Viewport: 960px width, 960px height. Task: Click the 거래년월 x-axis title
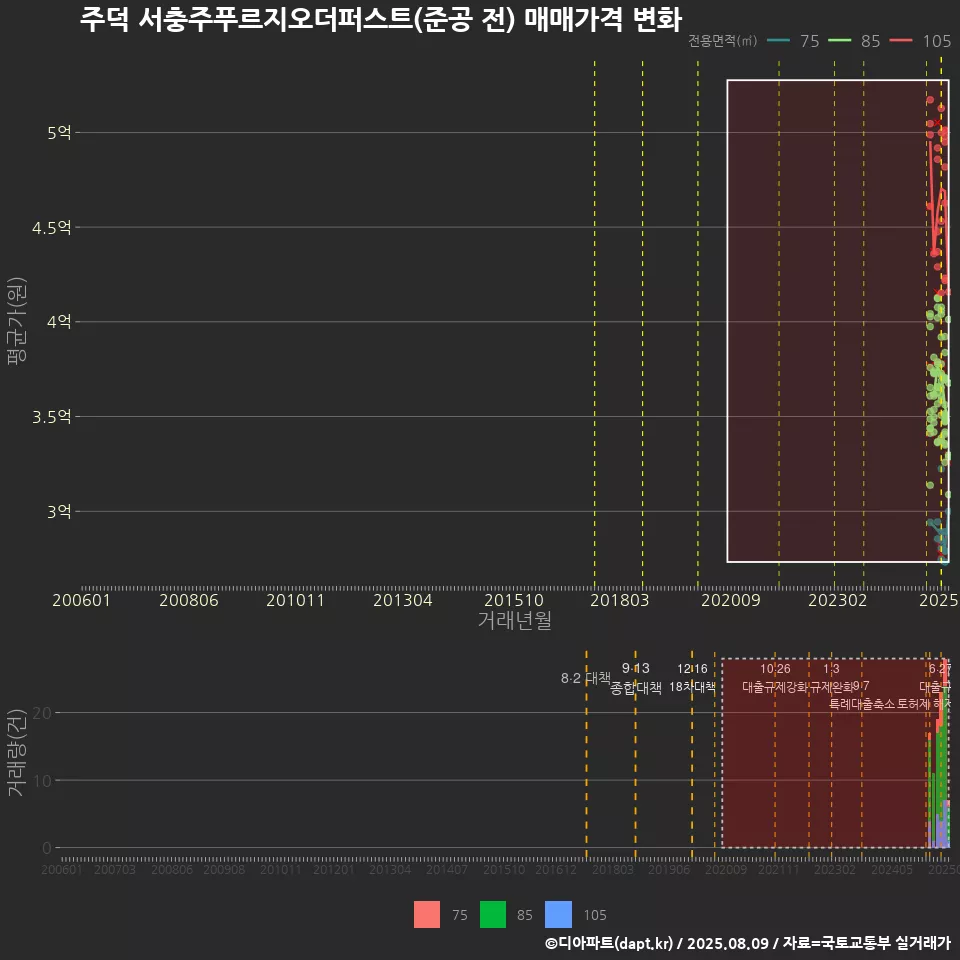click(514, 620)
